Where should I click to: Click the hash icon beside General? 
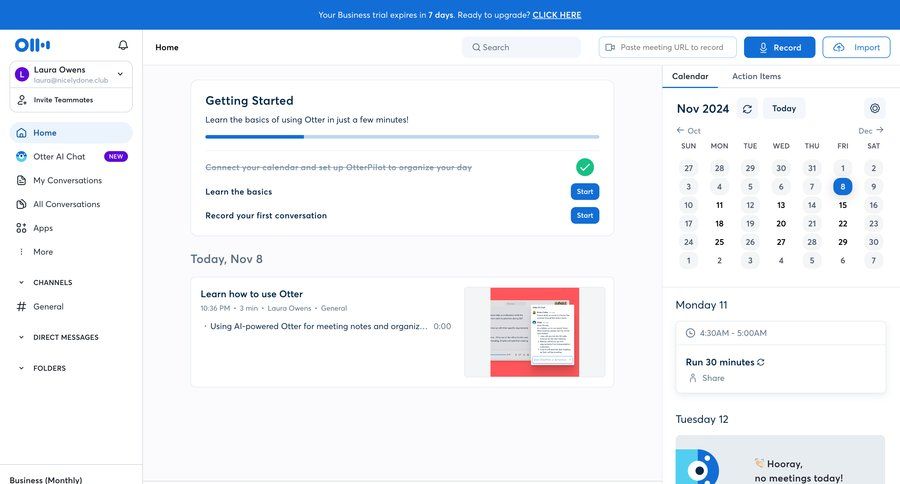pos(21,307)
